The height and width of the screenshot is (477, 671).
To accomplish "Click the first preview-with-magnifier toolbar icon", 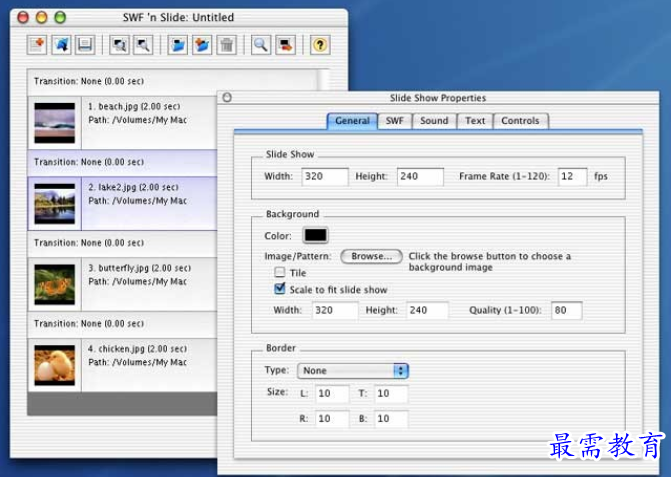I will pyautogui.click(x=119, y=45).
